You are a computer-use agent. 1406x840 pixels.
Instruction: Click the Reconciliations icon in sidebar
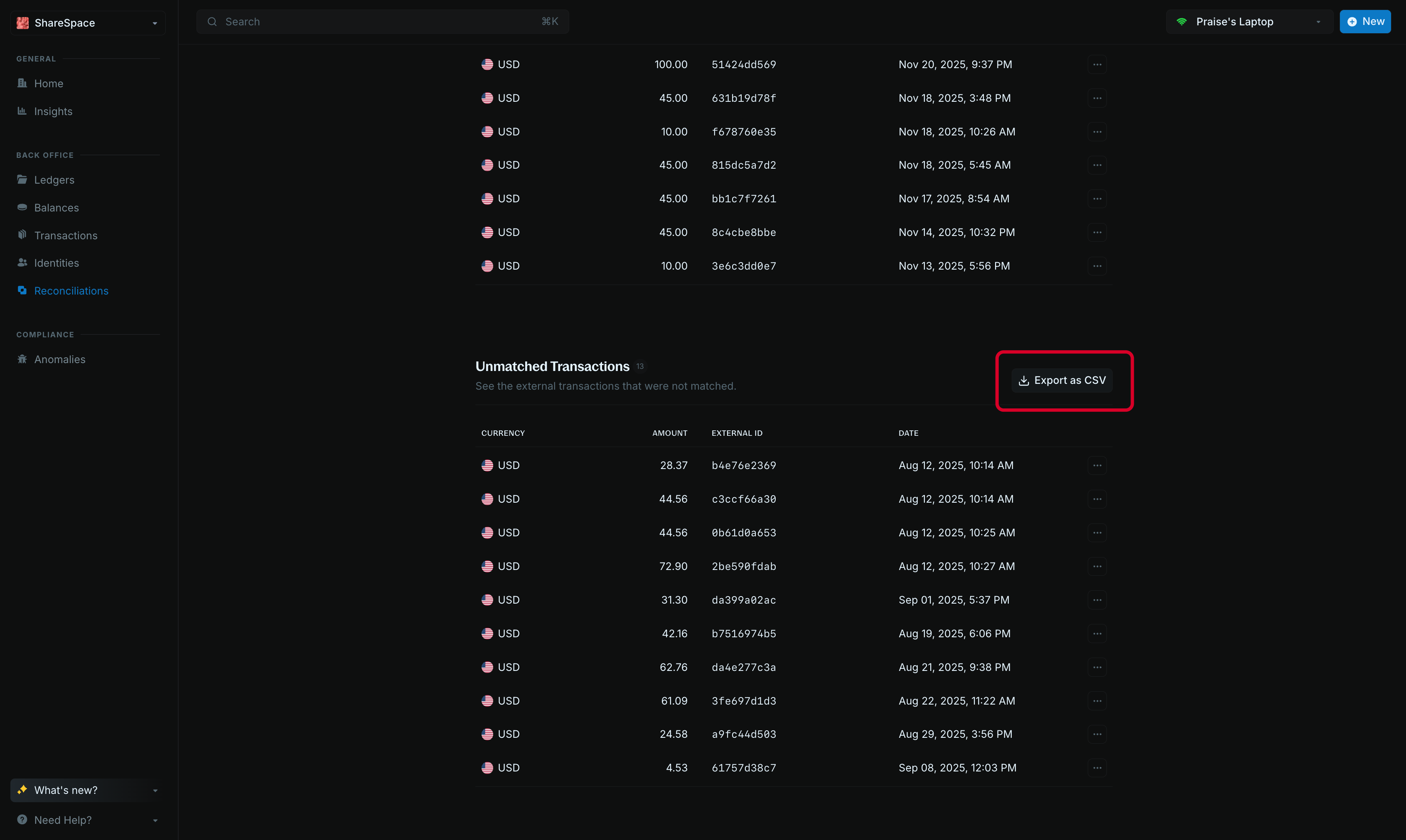pyautogui.click(x=22, y=290)
